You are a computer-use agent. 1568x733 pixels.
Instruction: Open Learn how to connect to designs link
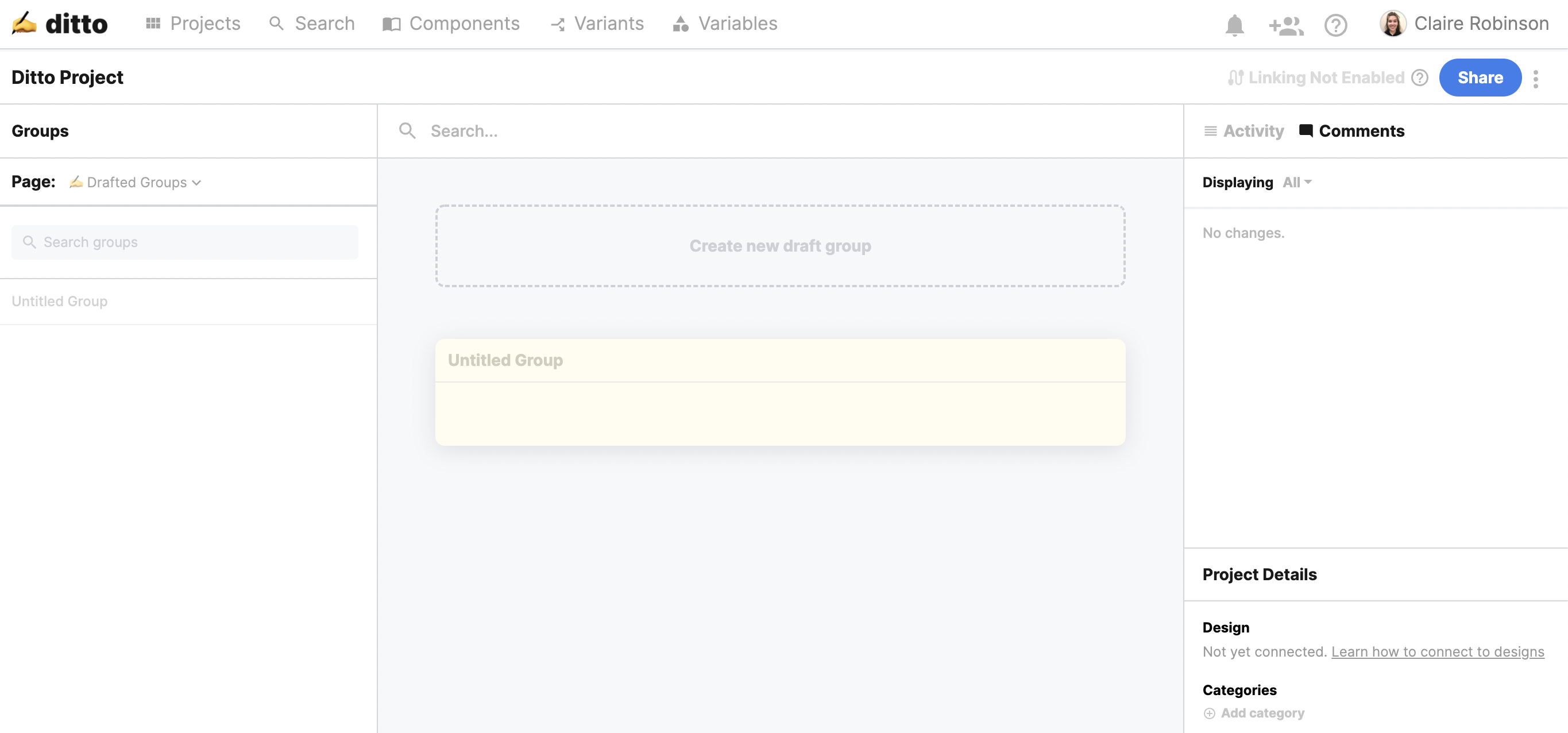[1437, 651]
